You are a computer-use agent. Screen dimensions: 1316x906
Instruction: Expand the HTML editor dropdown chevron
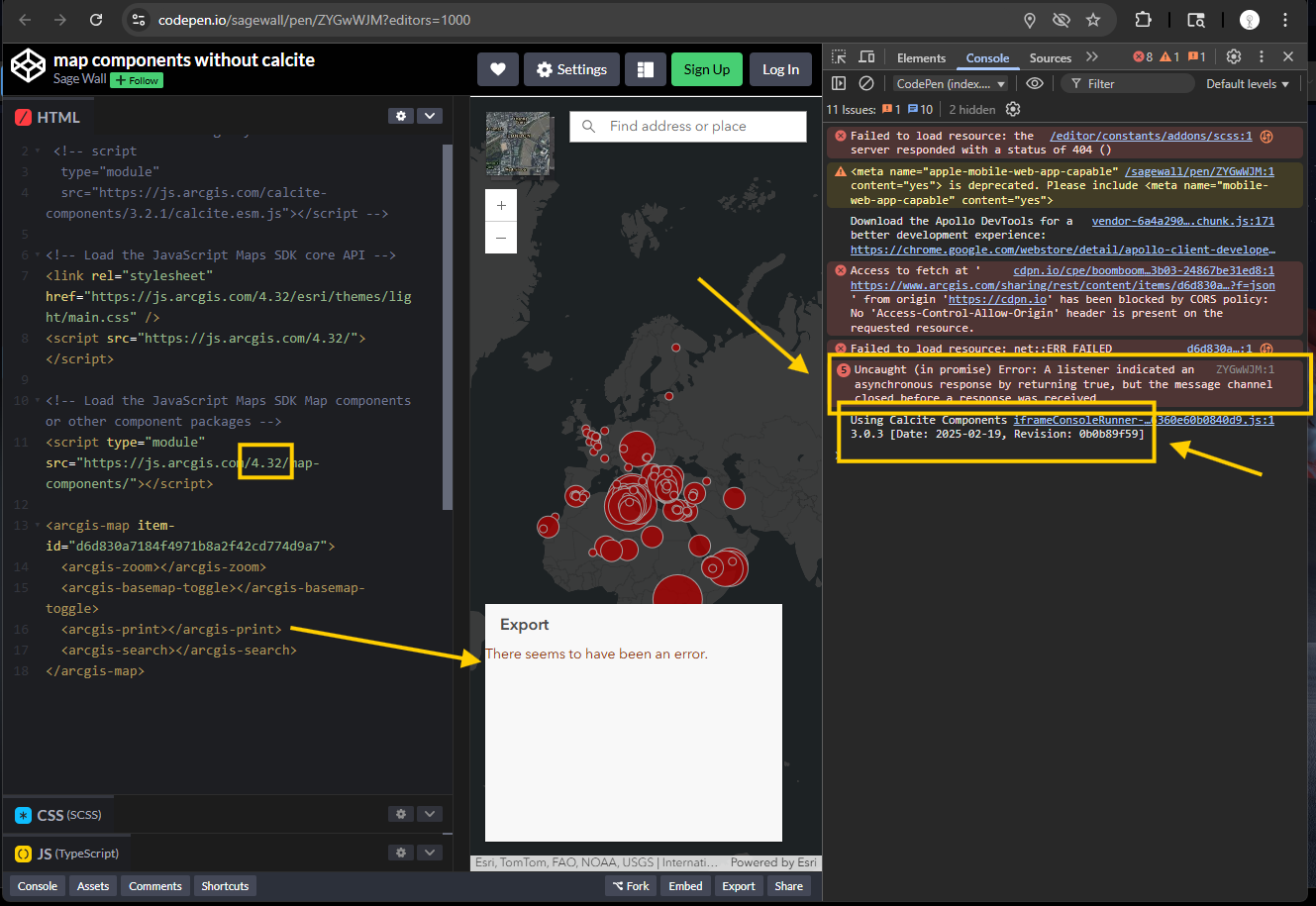click(x=430, y=116)
